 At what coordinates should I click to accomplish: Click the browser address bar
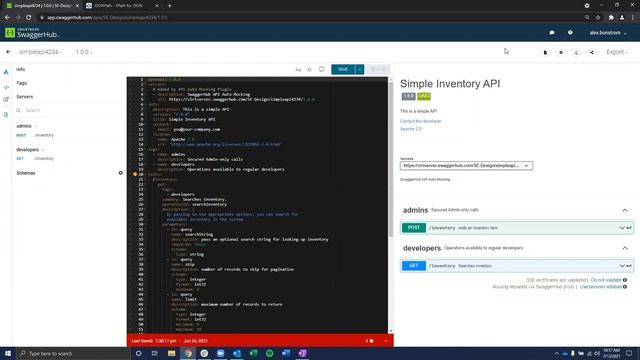tap(310, 18)
